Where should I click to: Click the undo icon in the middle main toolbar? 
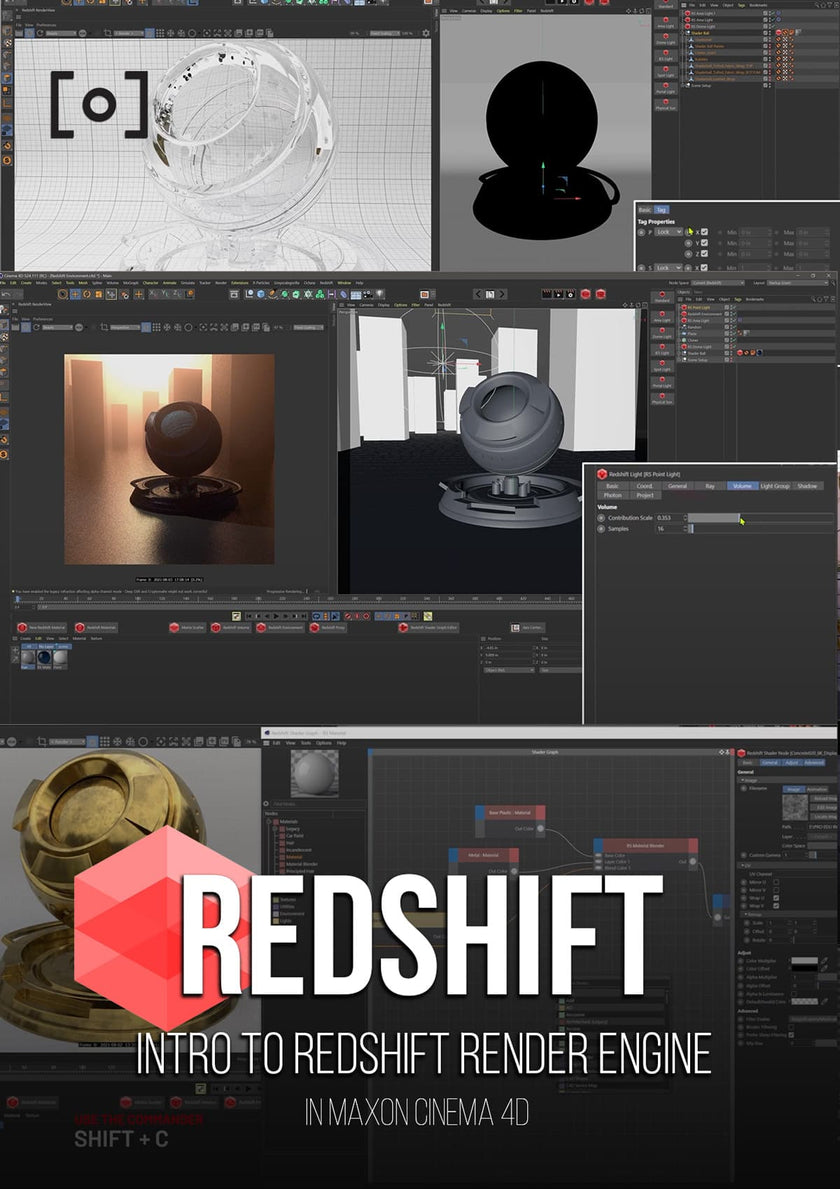point(6,294)
